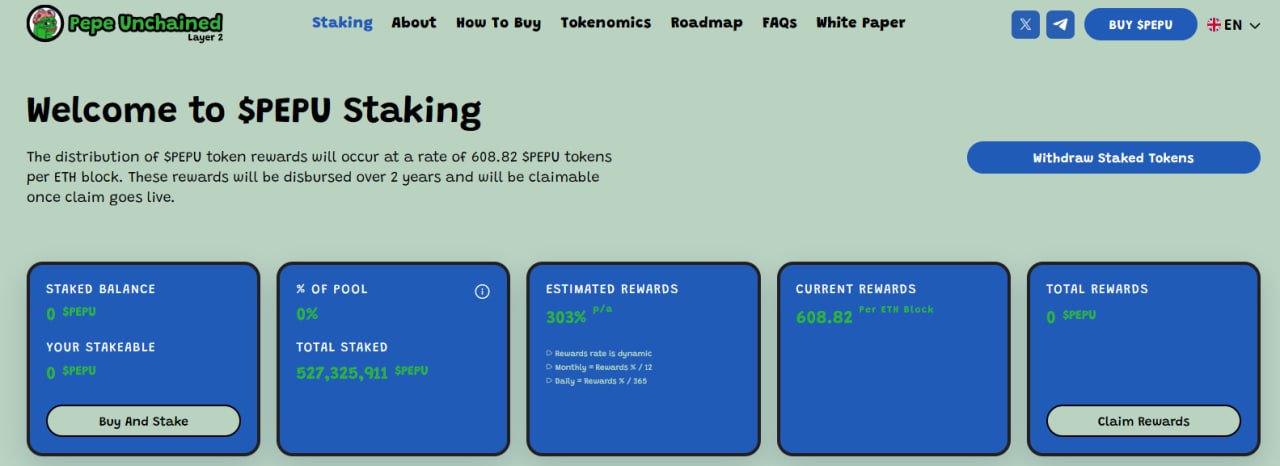The width and height of the screenshot is (1280, 466).
Task: Click the % OF POOL label
Action: (x=332, y=289)
